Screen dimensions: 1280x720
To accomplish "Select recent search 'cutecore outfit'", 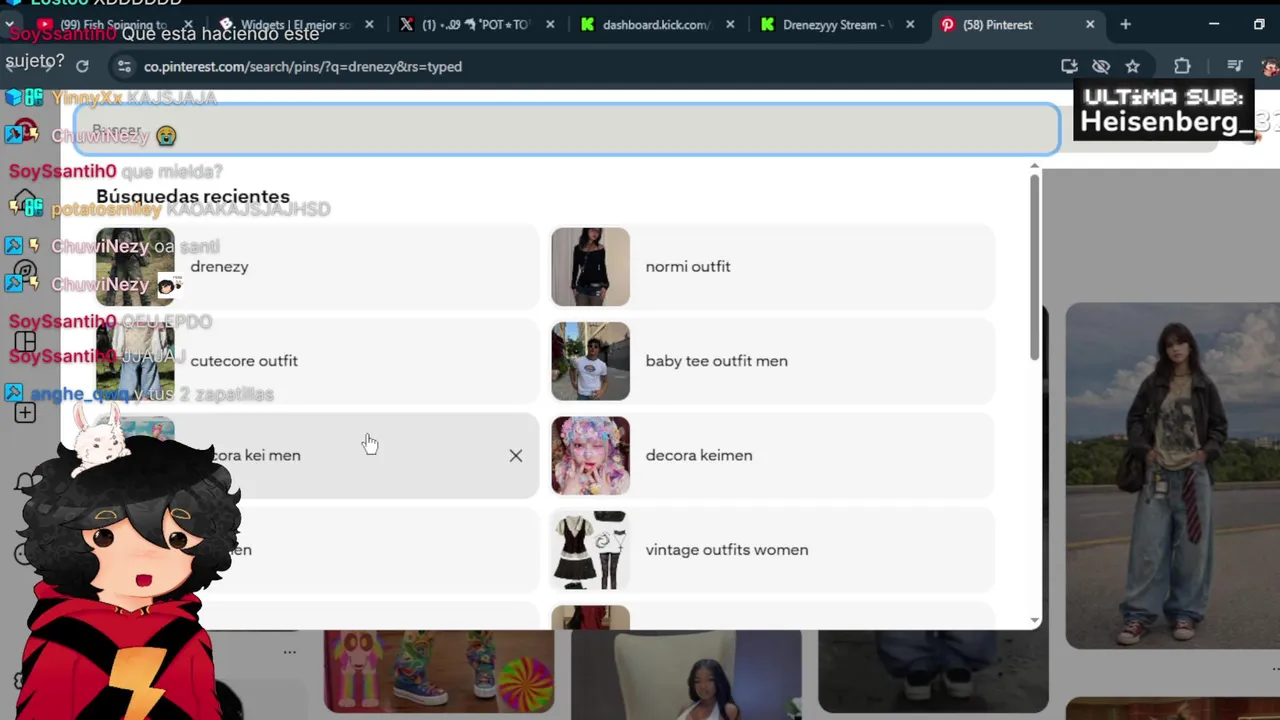I will [x=317, y=361].
